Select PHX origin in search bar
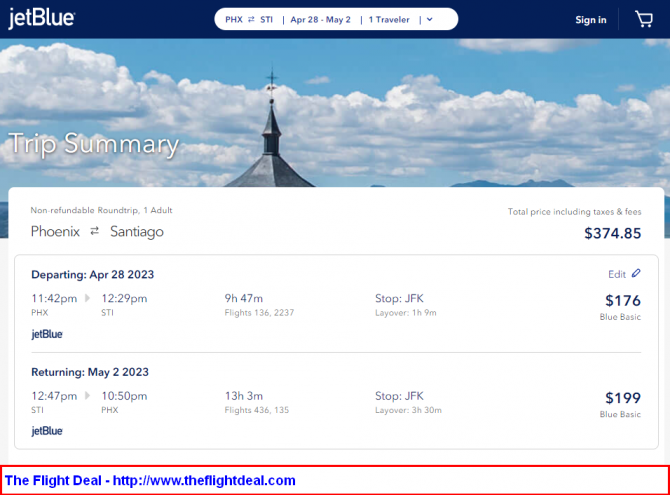The height and width of the screenshot is (495, 670). tap(234, 20)
